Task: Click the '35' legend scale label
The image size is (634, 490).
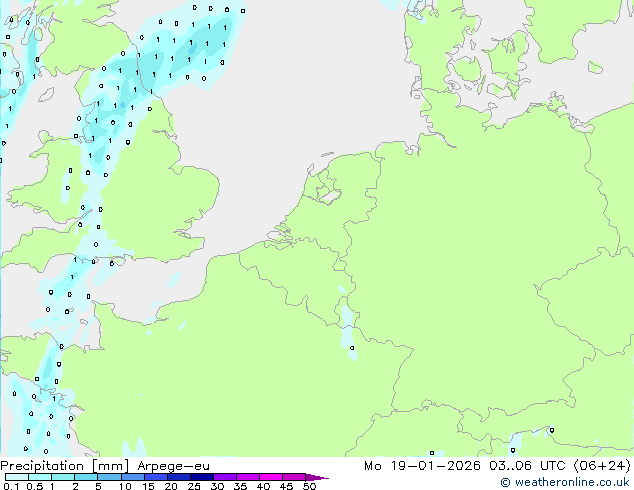Action: pyautogui.click(x=240, y=486)
